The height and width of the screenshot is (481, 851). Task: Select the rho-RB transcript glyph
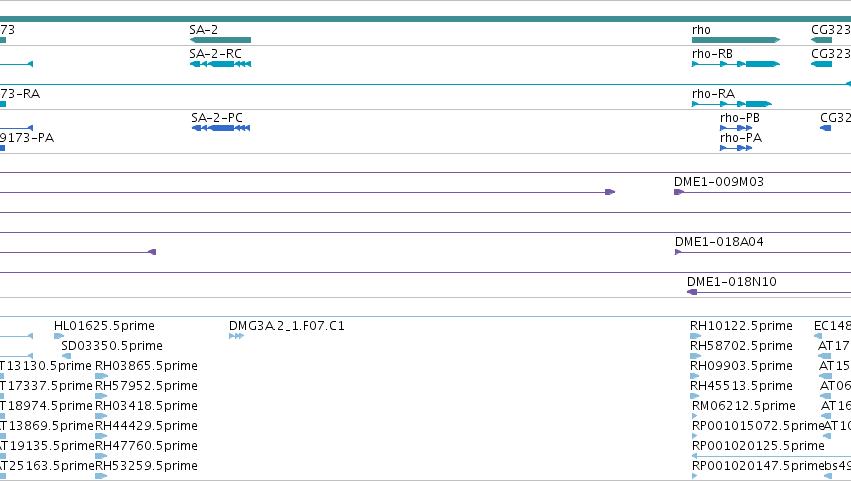(x=736, y=64)
